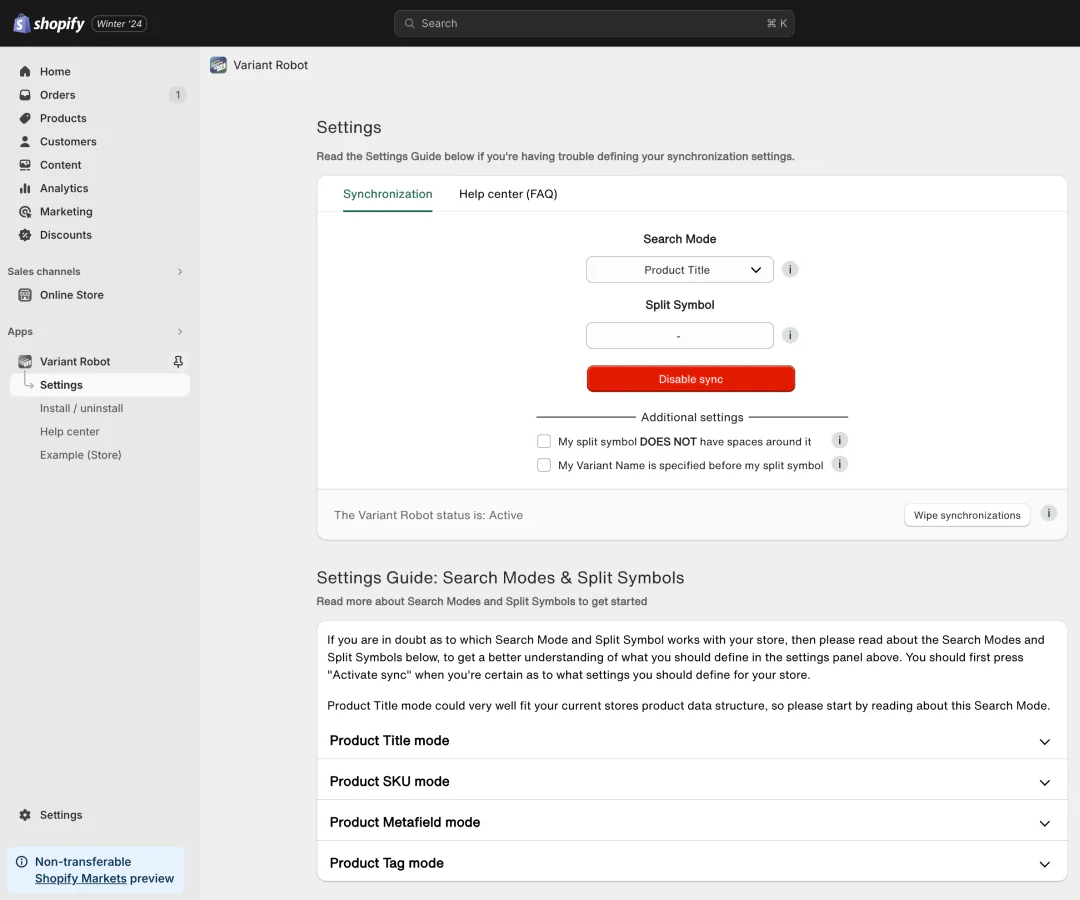Expand the Product SKU mode section
The width and height of the screenshot is (1080, 900).
[x=691, y=782]
